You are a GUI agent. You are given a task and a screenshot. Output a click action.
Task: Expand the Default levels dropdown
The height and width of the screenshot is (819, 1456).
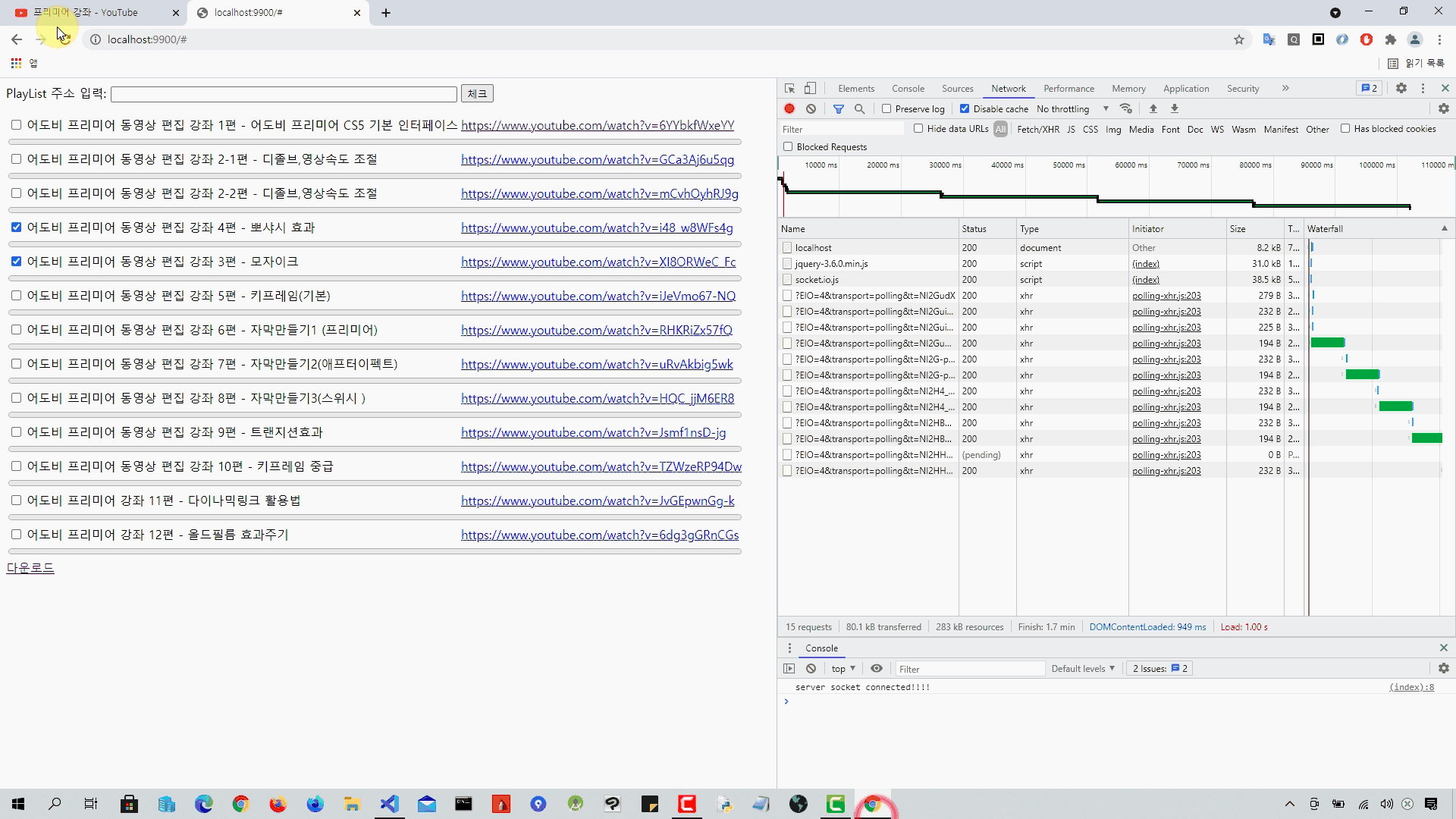point(1082,669)
